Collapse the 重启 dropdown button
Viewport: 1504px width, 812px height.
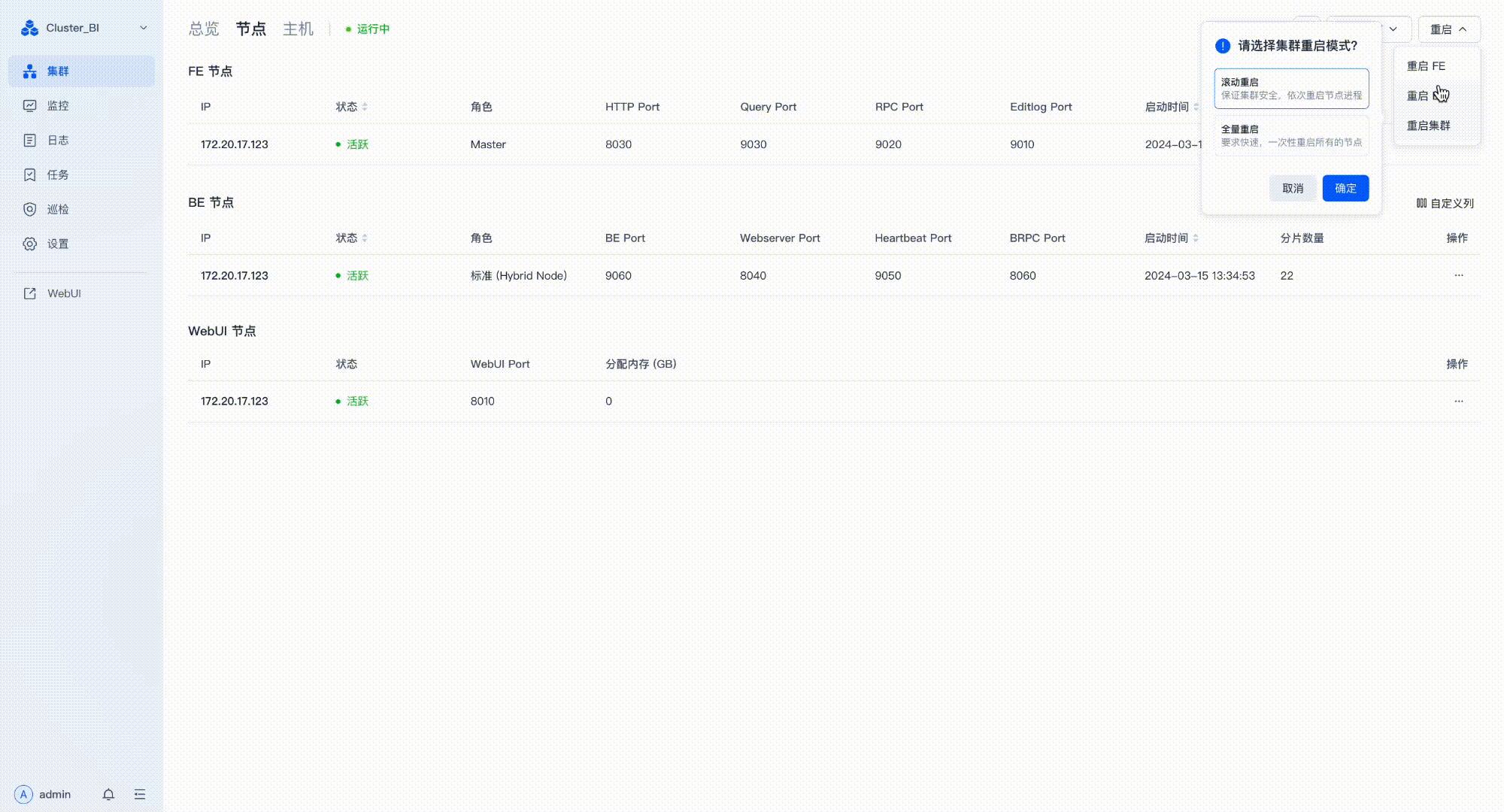(x=1449, y=29)
